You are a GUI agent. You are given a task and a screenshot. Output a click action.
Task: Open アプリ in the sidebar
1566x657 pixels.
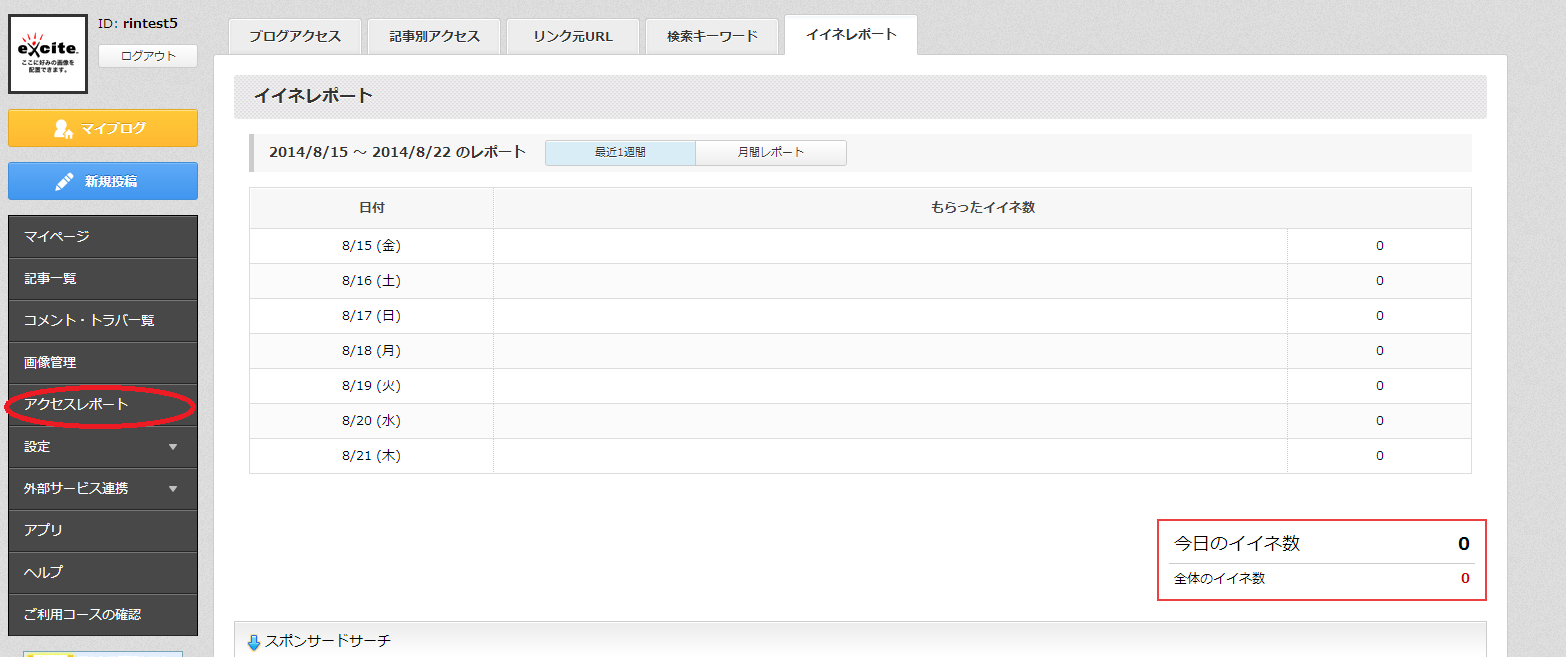point(103,530)
